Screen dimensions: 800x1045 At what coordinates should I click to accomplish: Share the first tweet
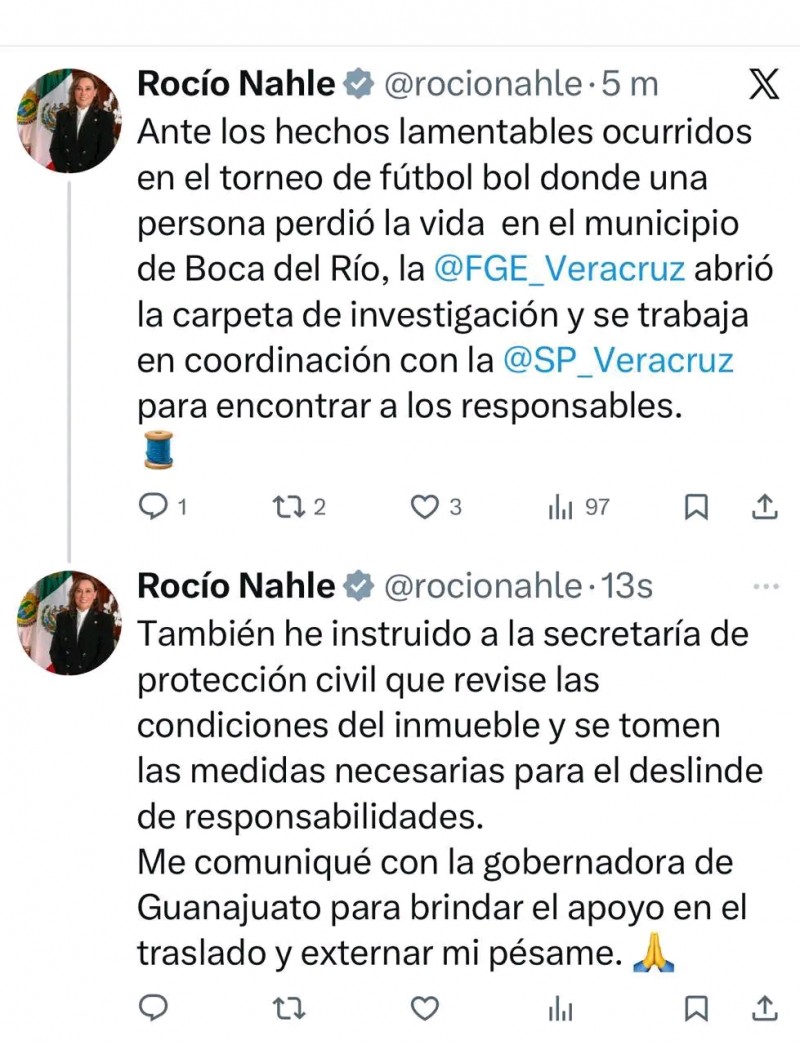click(765, 507)
